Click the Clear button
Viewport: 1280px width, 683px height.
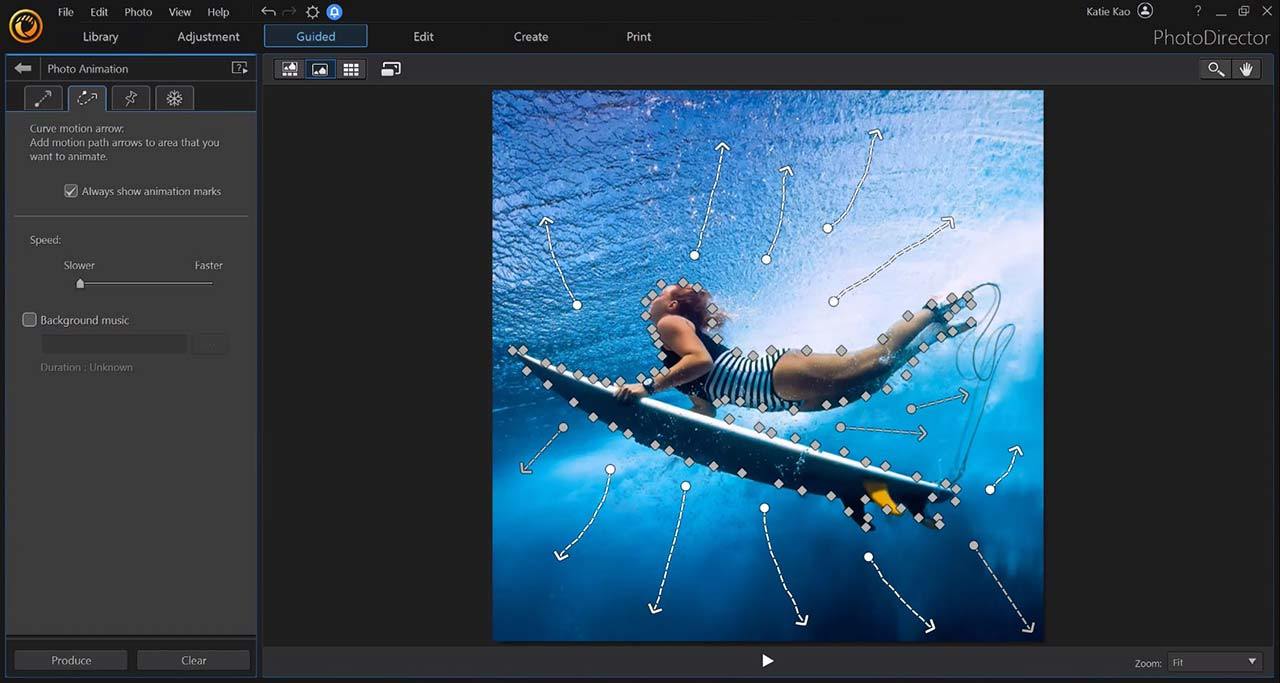(194, 660)
